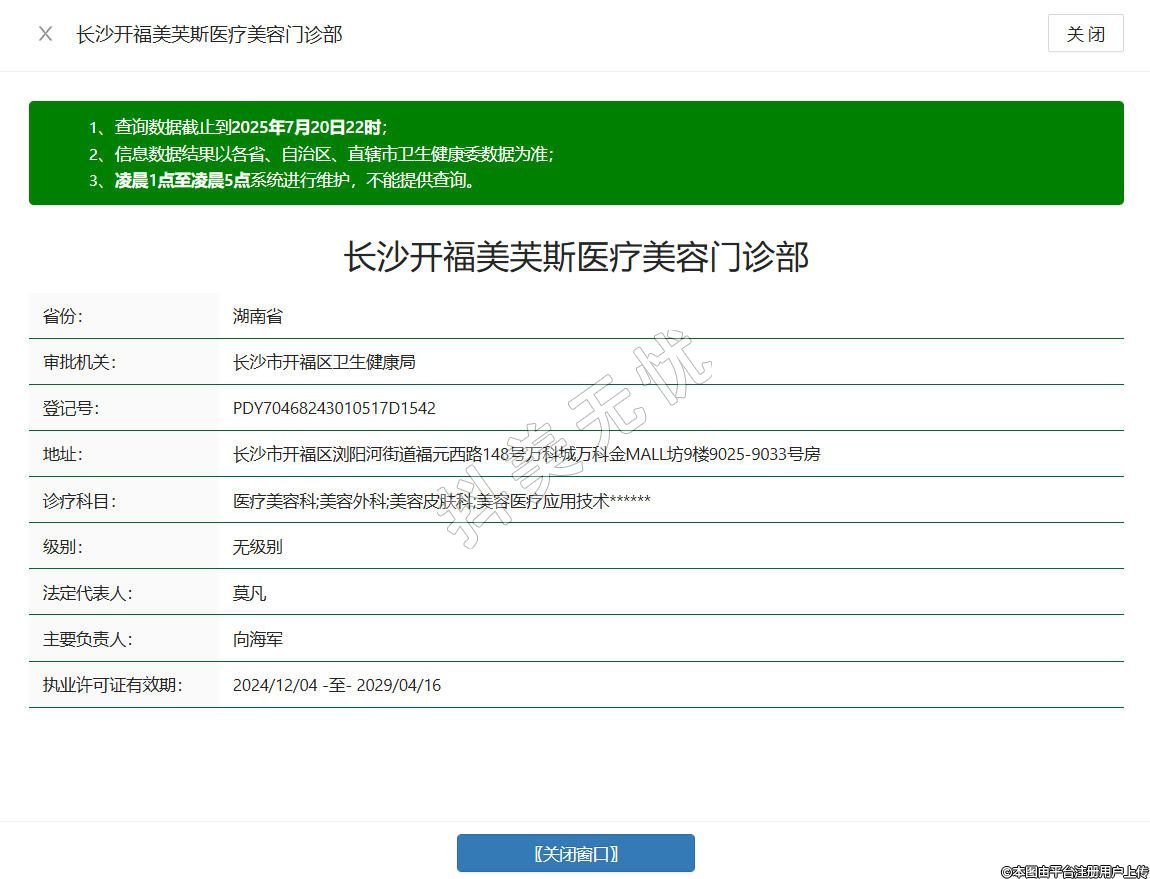
Task: Click the 法定代表人 value 莫凡
Action: (250, 593)
